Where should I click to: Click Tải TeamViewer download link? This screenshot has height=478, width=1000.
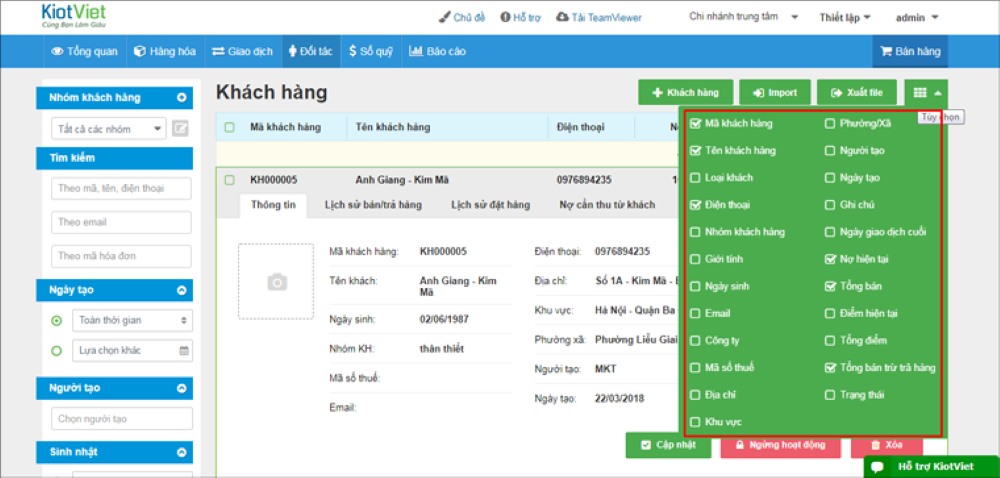[x=599, y=18]
